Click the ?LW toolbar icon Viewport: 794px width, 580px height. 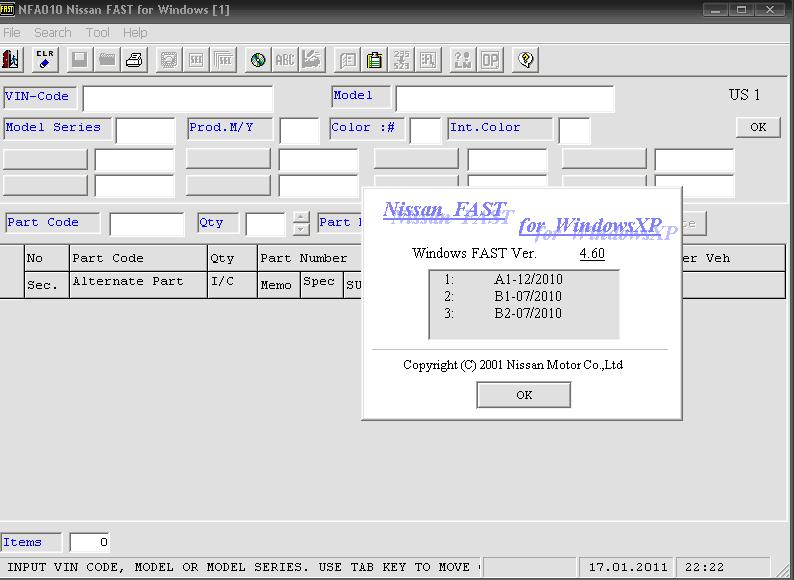coord(463,60)
